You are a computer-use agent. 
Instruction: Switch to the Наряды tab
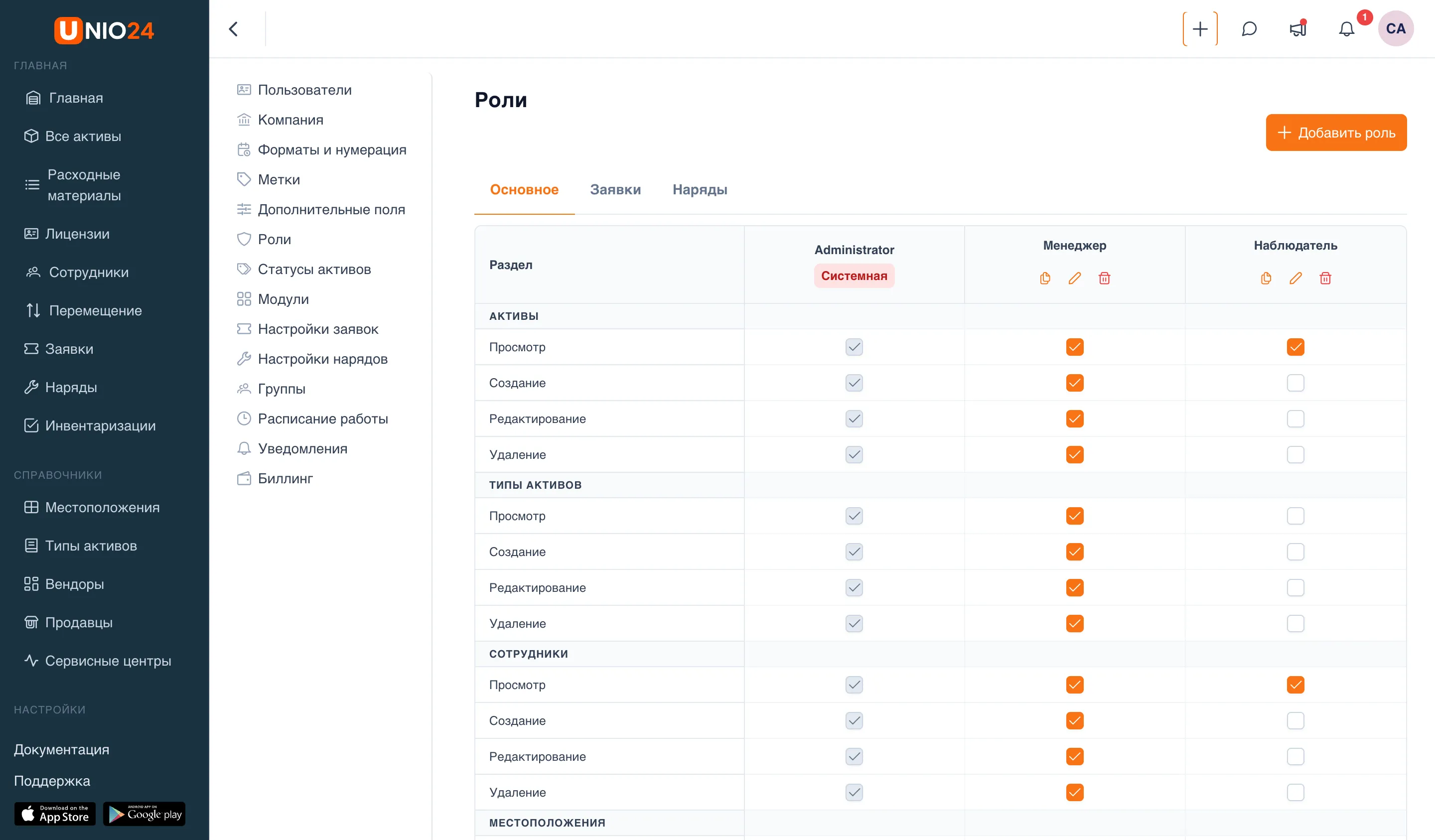700,190
